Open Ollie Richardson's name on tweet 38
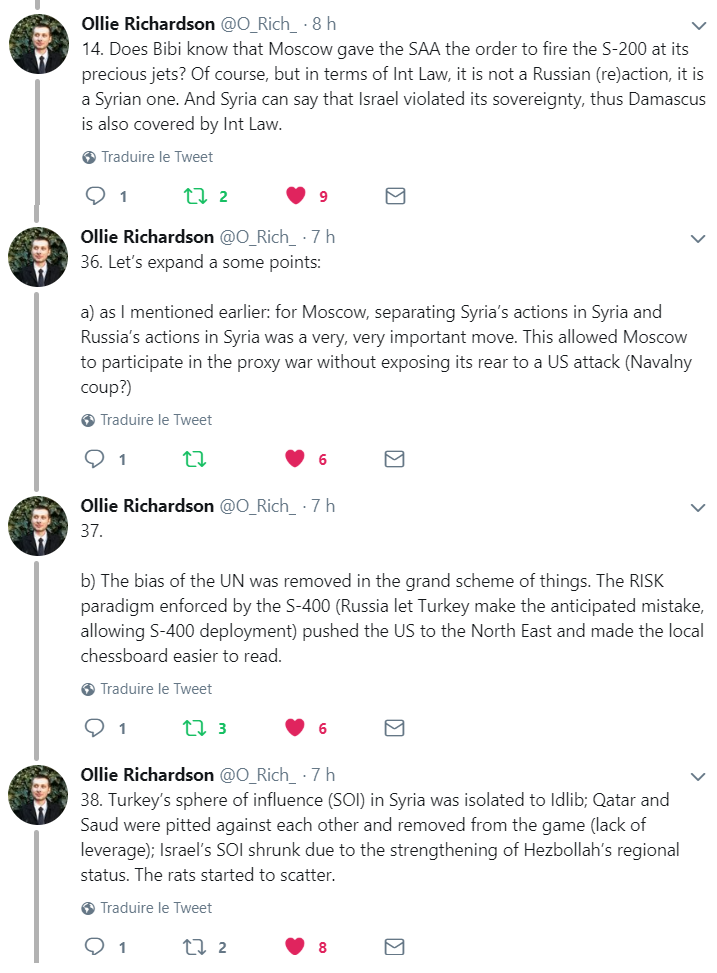The height and width of the screenshot is (973, 717). pyautogui.click(x=147, y=775)
